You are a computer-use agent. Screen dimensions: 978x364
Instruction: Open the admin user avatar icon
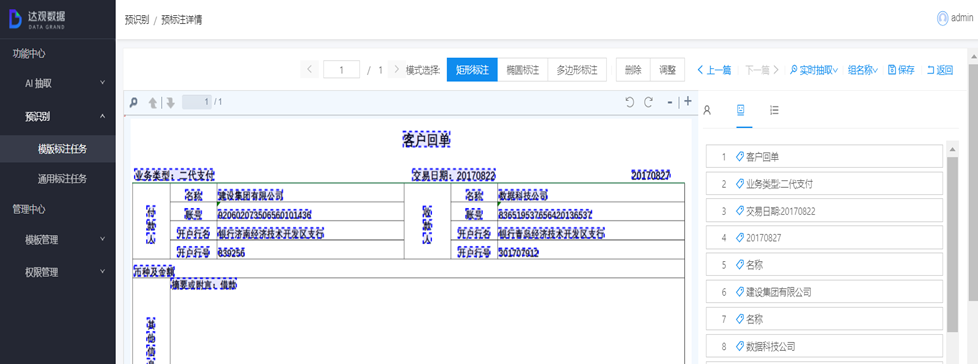pyautogui.click(x=942, y=19)
